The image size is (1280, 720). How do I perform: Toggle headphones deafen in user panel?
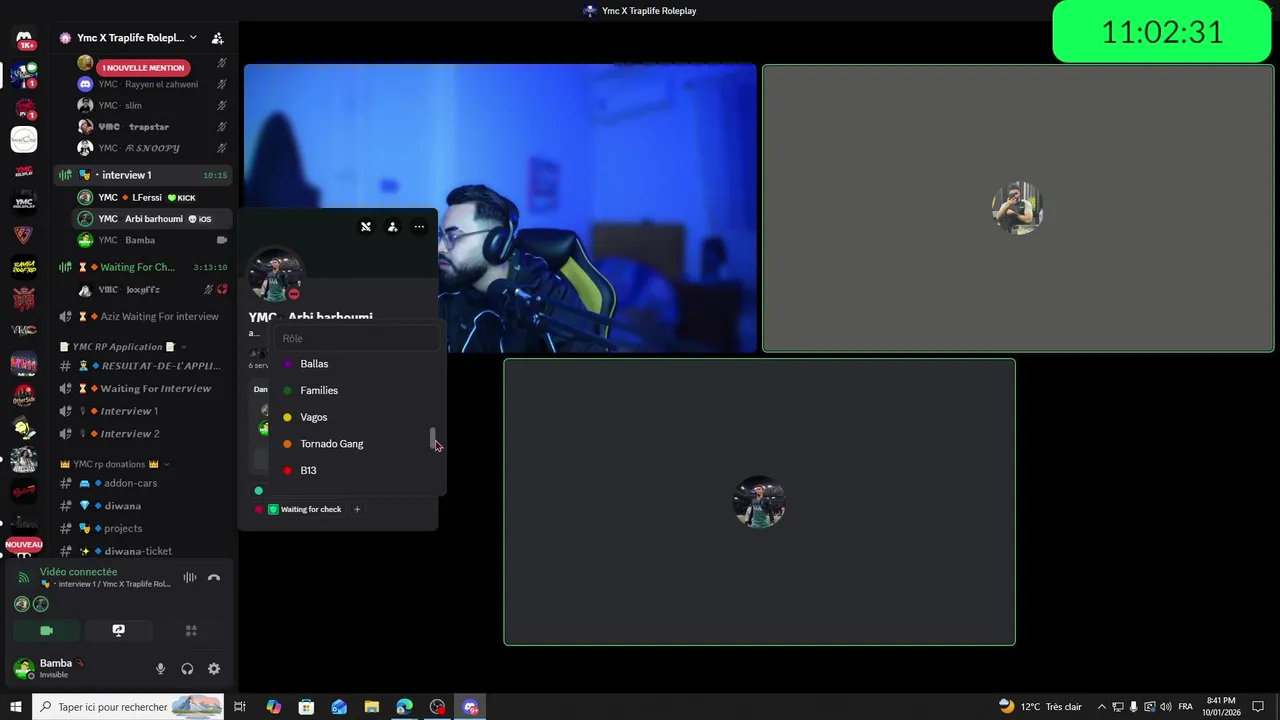pyautogui.click(x=187, y=669)
